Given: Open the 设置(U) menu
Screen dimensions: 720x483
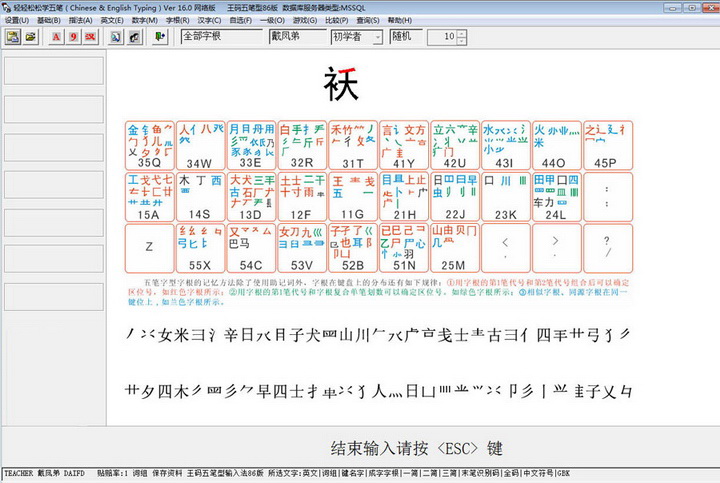Looking at the screenshot, I should coord(17,20).
